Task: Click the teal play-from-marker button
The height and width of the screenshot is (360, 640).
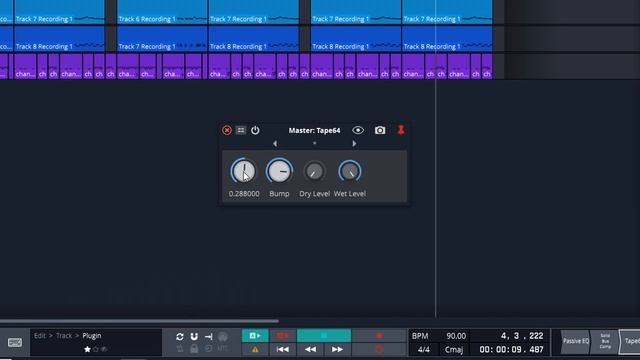Action: 255,336
